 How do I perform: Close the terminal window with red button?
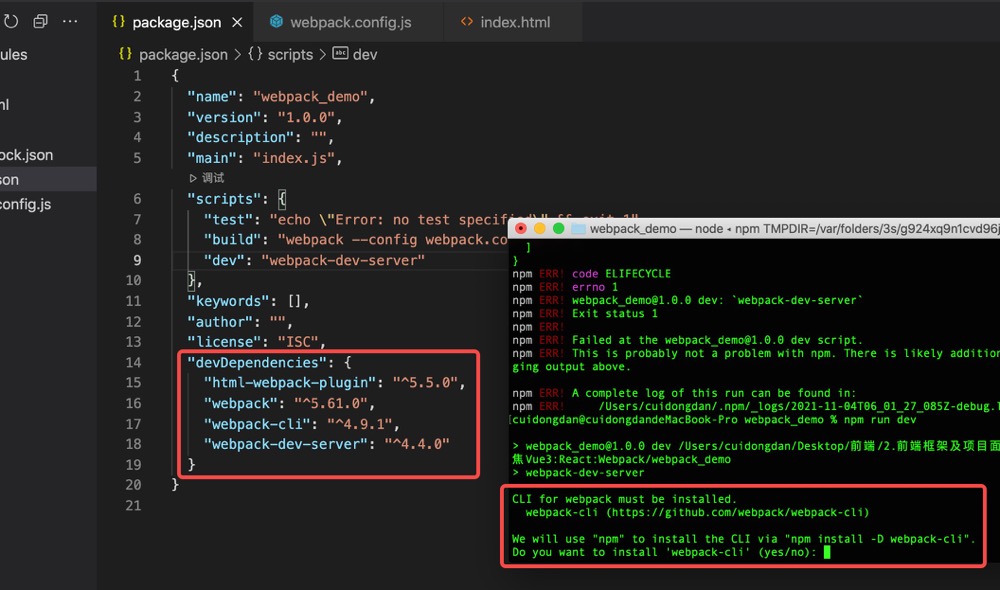tap(520, 228)
